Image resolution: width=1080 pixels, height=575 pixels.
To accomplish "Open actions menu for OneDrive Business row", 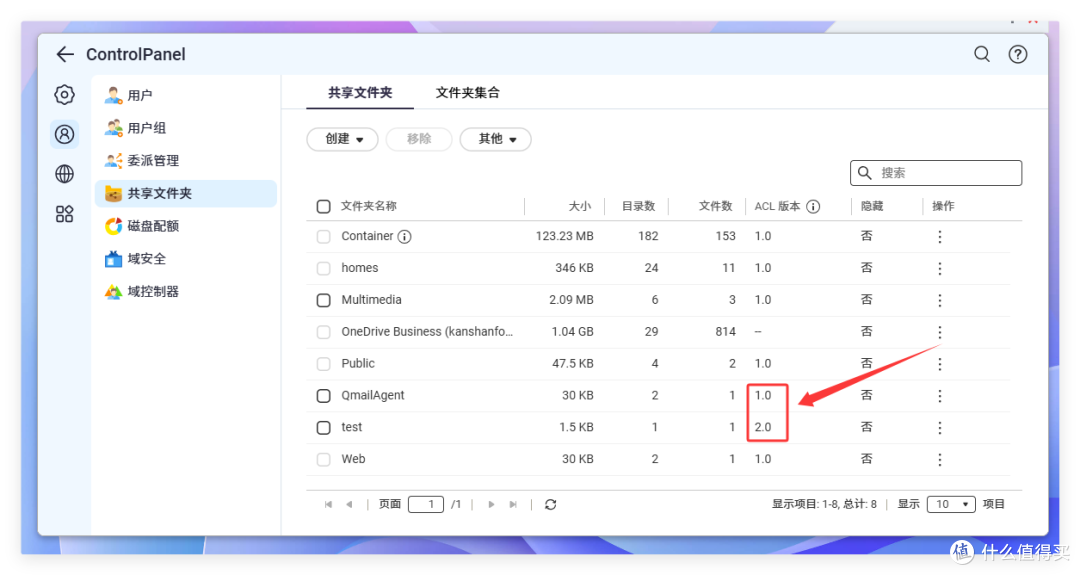I will click(x=939, y=332).
